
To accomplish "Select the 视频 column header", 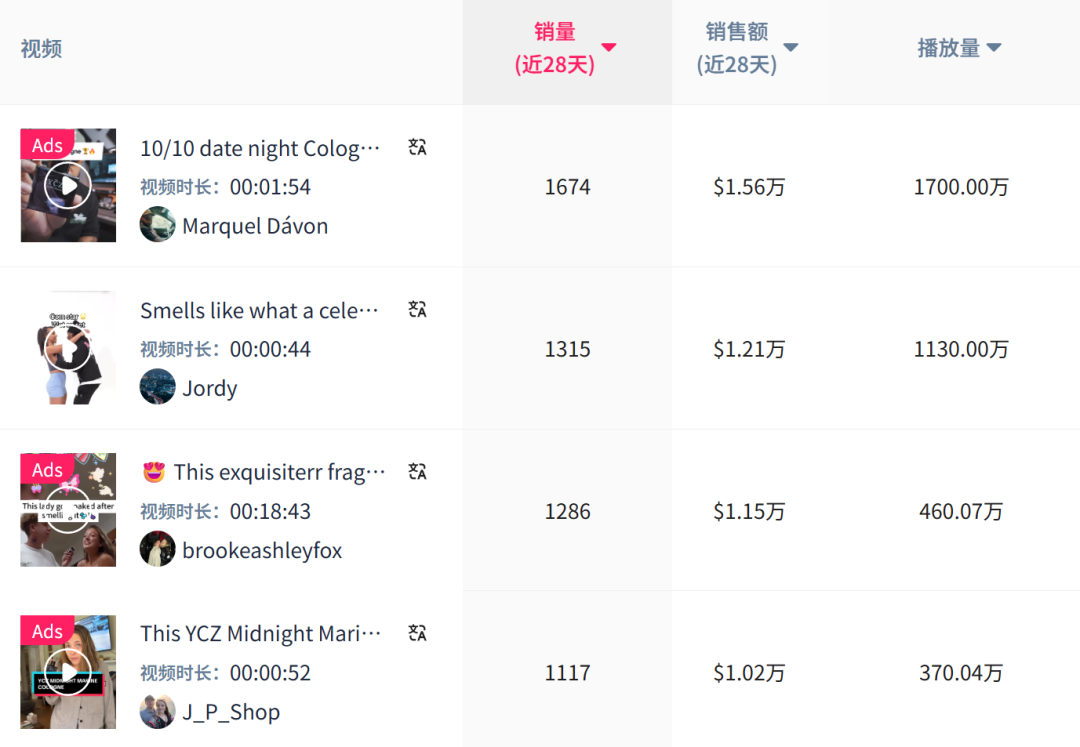I will click(x=40, y=47).
